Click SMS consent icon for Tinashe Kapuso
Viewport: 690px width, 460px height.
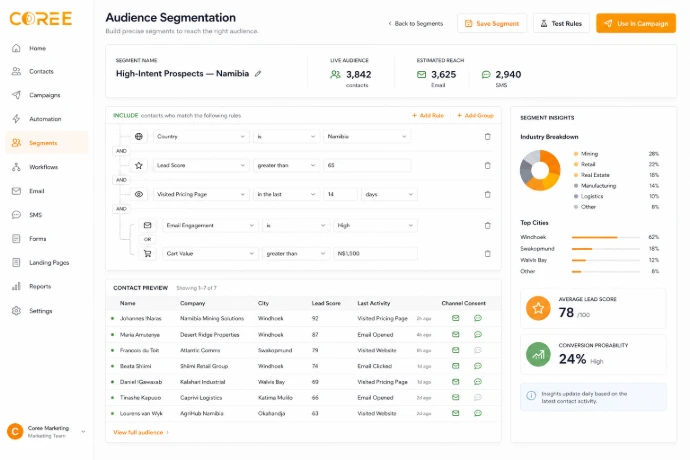point(477,397)
